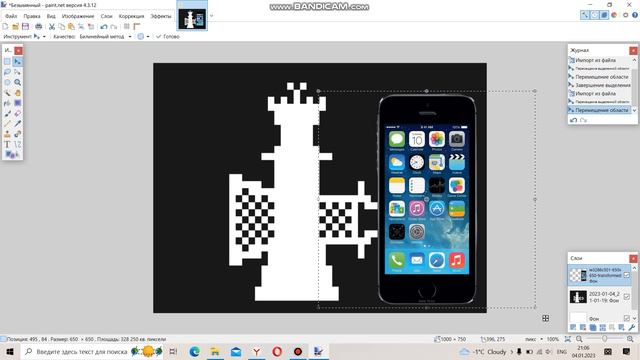Image resolution: width=640 pixels, height=360 pixels.
Task: Select the Ellipse Select tool
Action: [x=7, y=82]
